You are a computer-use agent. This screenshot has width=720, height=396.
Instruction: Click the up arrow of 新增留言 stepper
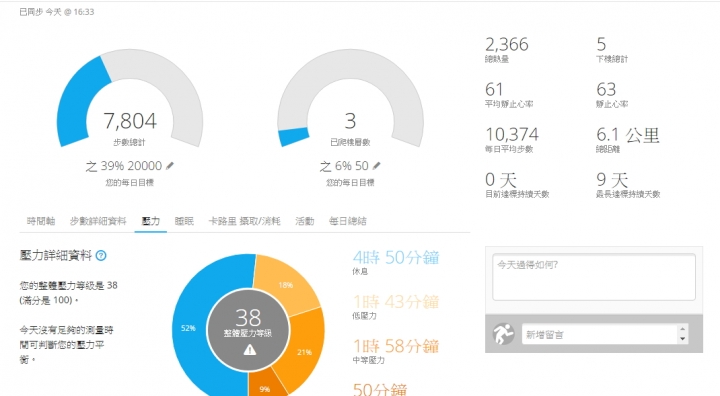coord(682,329)
